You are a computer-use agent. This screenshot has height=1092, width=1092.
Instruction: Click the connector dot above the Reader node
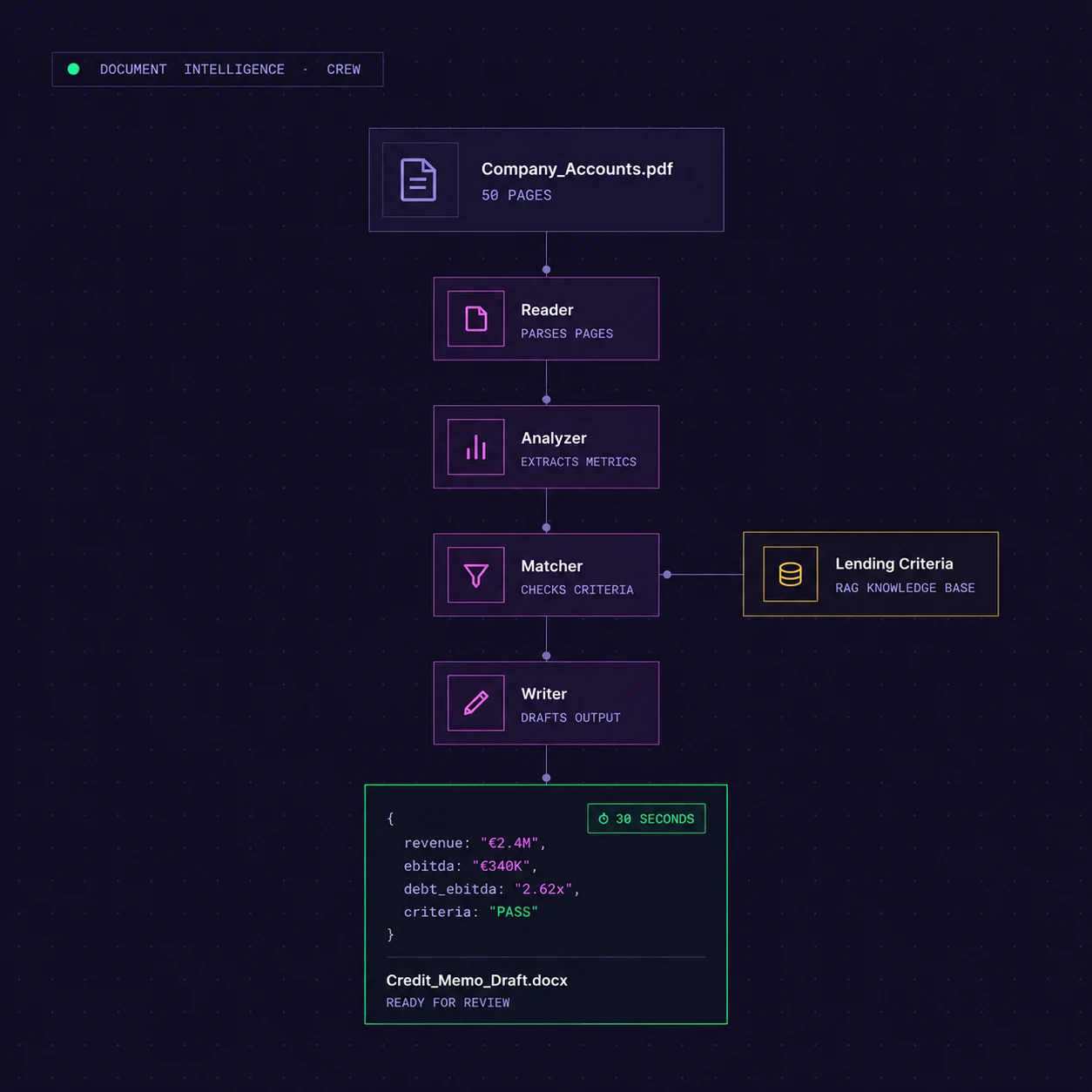546,270
